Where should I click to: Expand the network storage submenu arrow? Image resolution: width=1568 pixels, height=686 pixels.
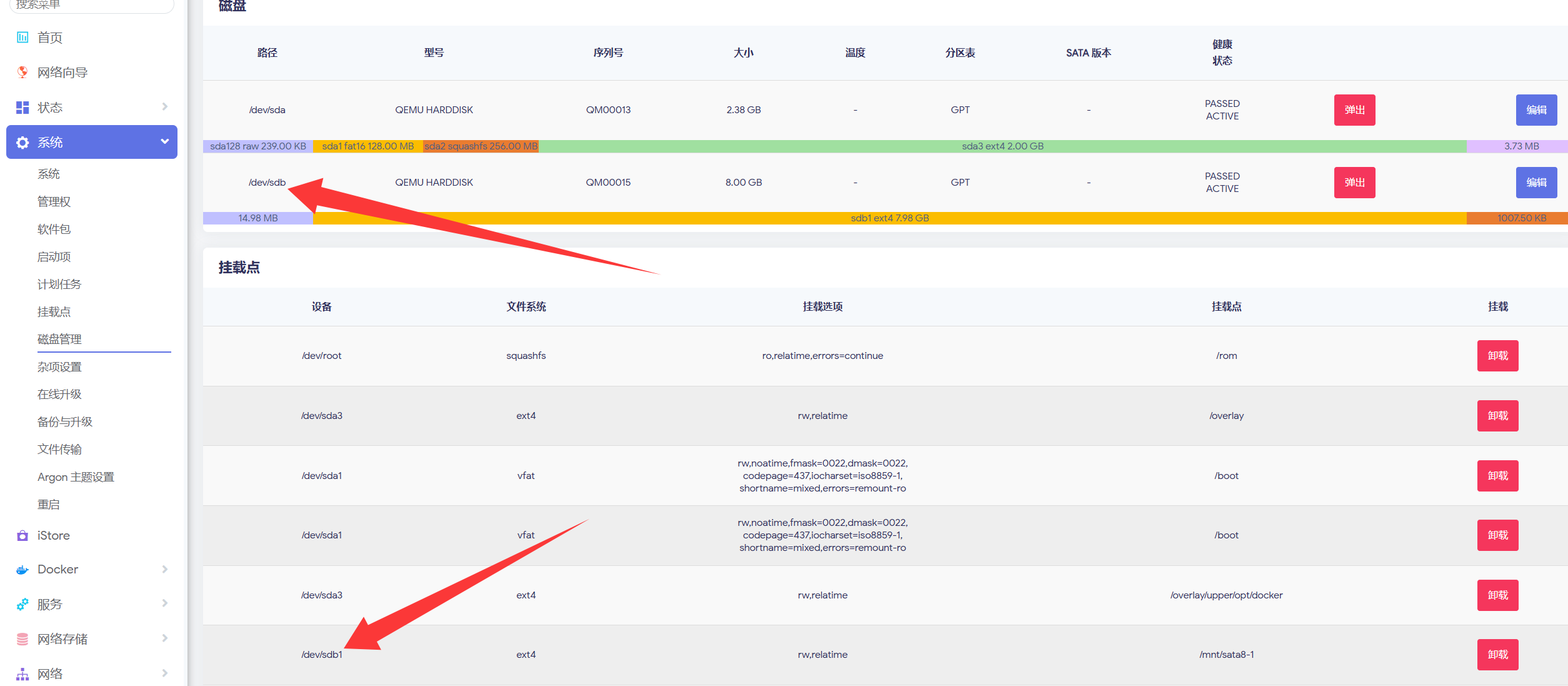click(165, 638)
